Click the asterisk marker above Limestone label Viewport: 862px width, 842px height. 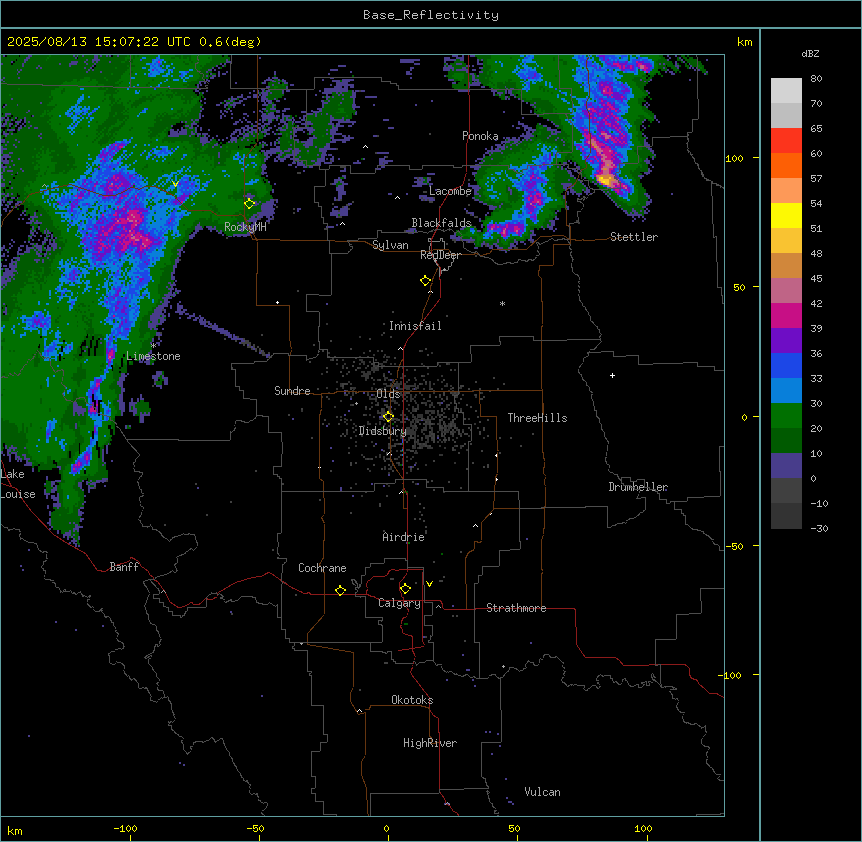(x=153, y=345)
